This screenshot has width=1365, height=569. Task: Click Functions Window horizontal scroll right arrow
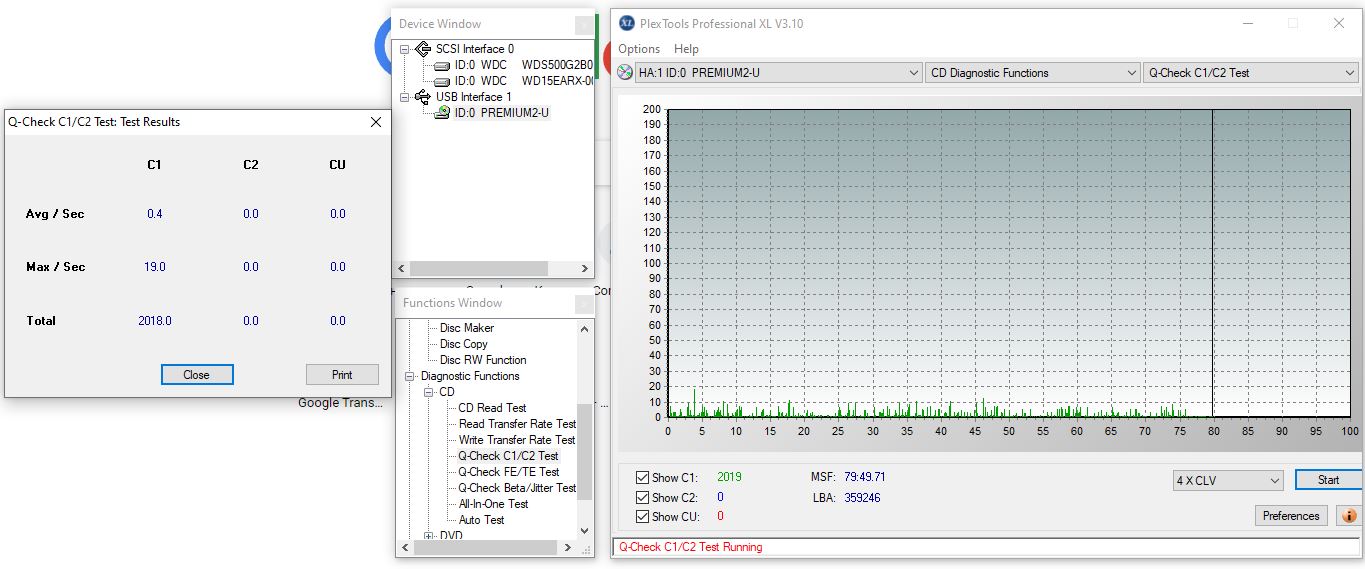tap(567, 548)
